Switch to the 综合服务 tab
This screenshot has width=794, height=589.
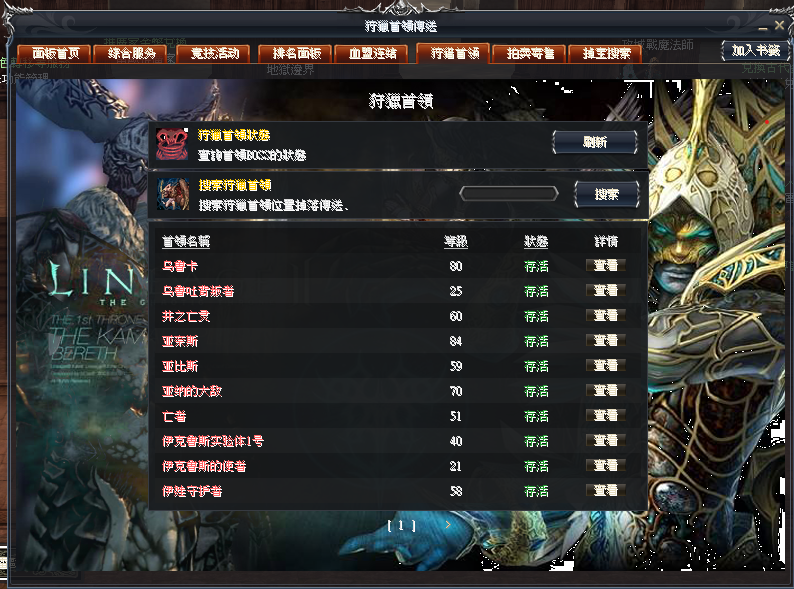(131, 54)
